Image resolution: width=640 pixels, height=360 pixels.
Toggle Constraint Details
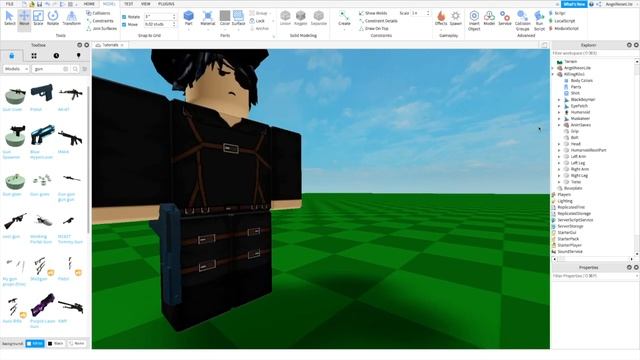pos(378,21)
